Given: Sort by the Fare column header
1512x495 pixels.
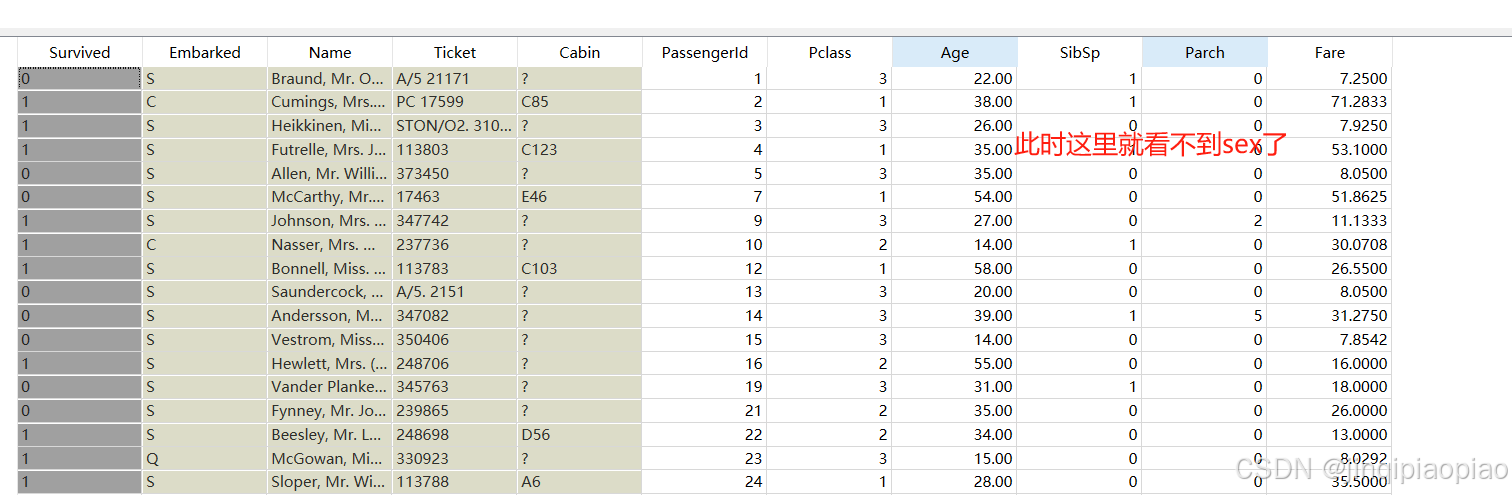Looking at the screenshot, I should click(1330, 53).
